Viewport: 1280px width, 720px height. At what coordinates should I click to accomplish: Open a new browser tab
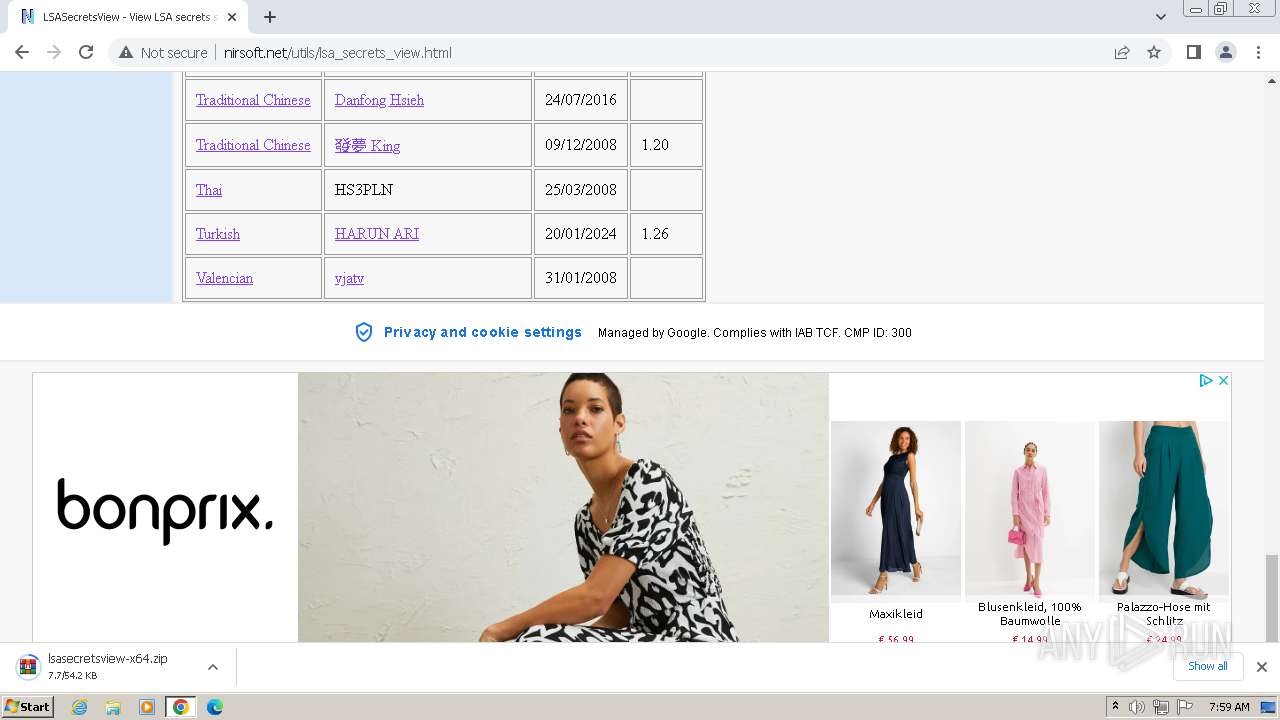(270, 17)
